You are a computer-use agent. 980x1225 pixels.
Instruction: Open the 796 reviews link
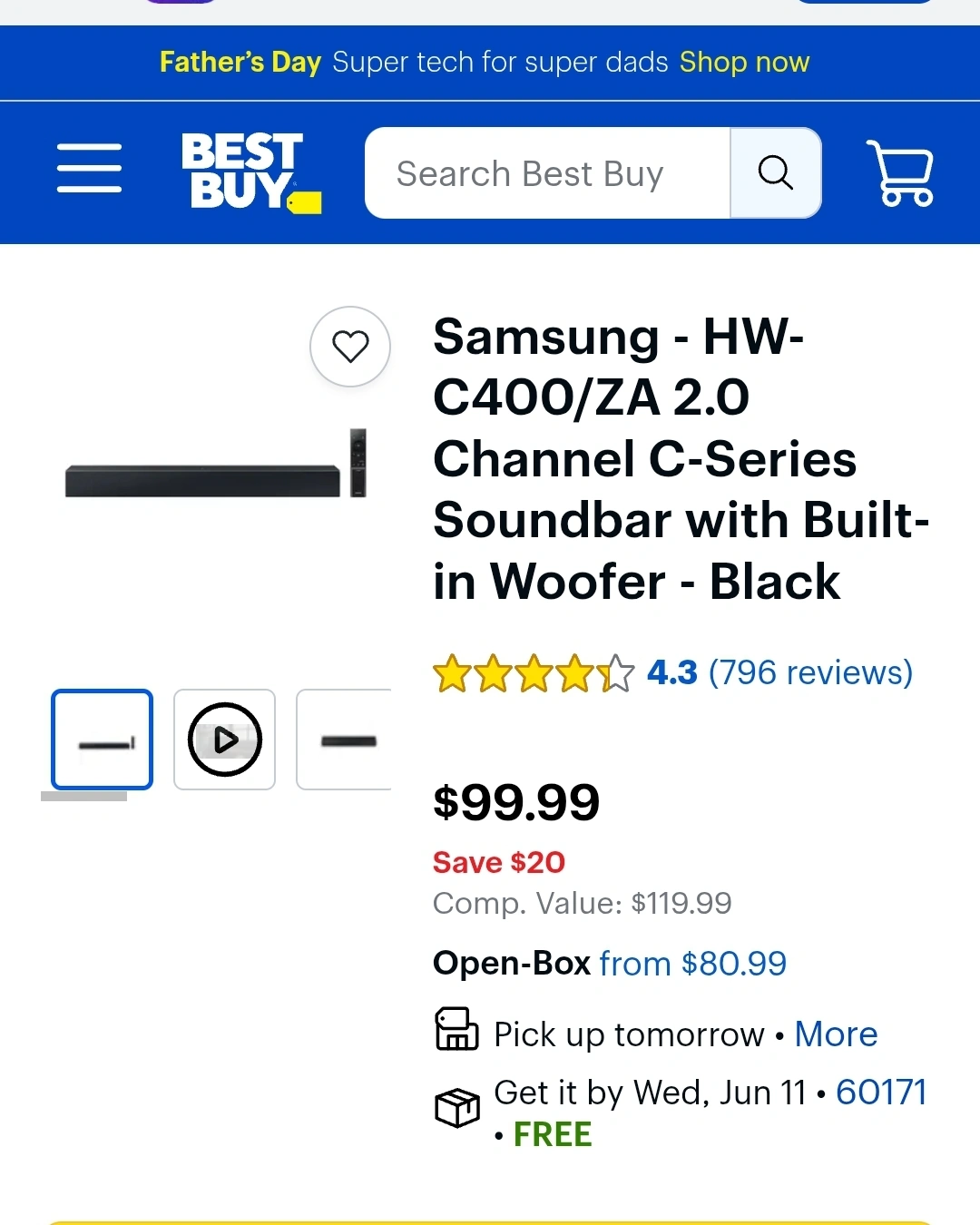pos(810,672)
